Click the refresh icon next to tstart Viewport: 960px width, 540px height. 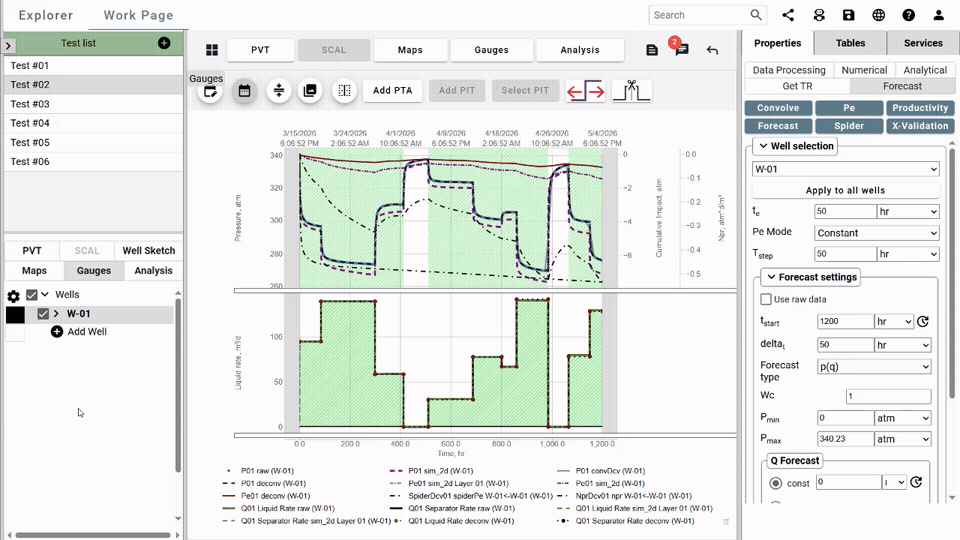(x=923, y=321)
